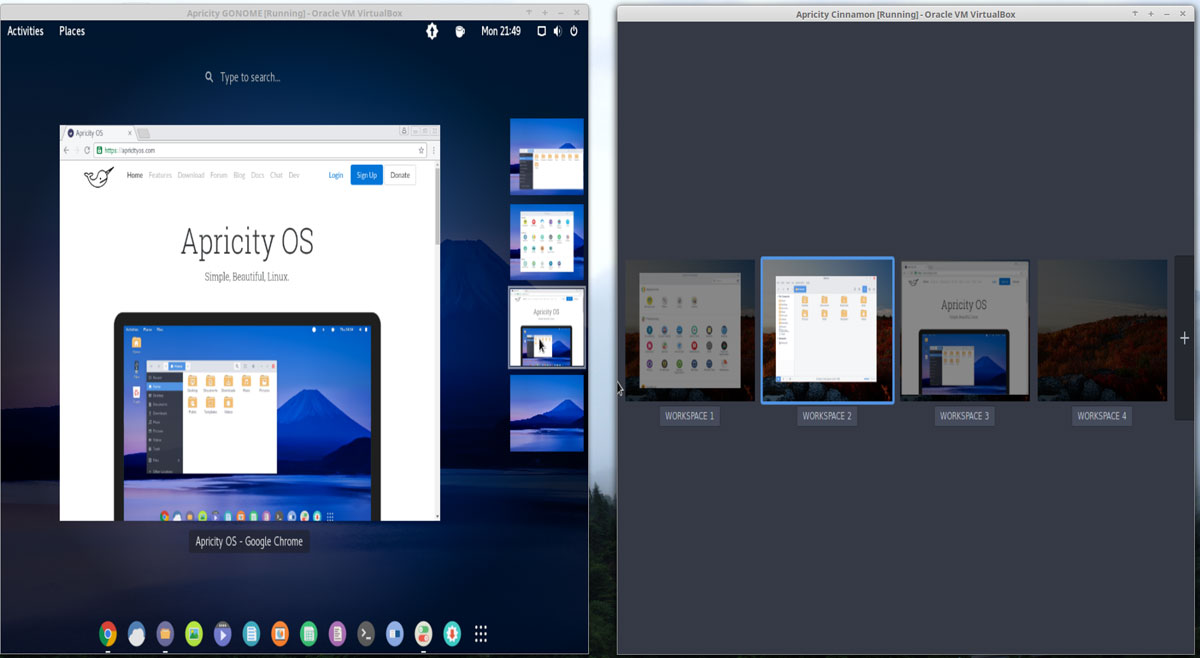Image resolution: width=1200 pixels, height=658 pixels.
Task: Click the blue Sign Up button
Action: click(x=366, y=175)
